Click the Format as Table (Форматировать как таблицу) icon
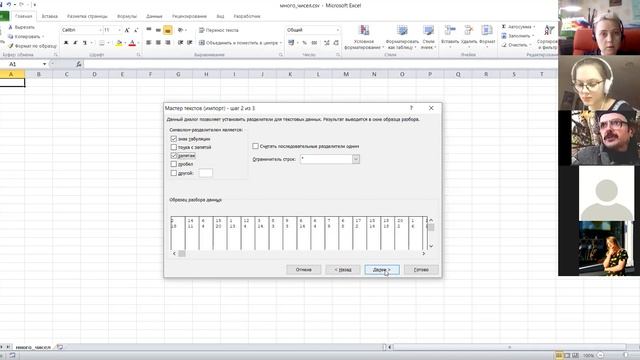640x360 pixels. [x=402, y=30]
